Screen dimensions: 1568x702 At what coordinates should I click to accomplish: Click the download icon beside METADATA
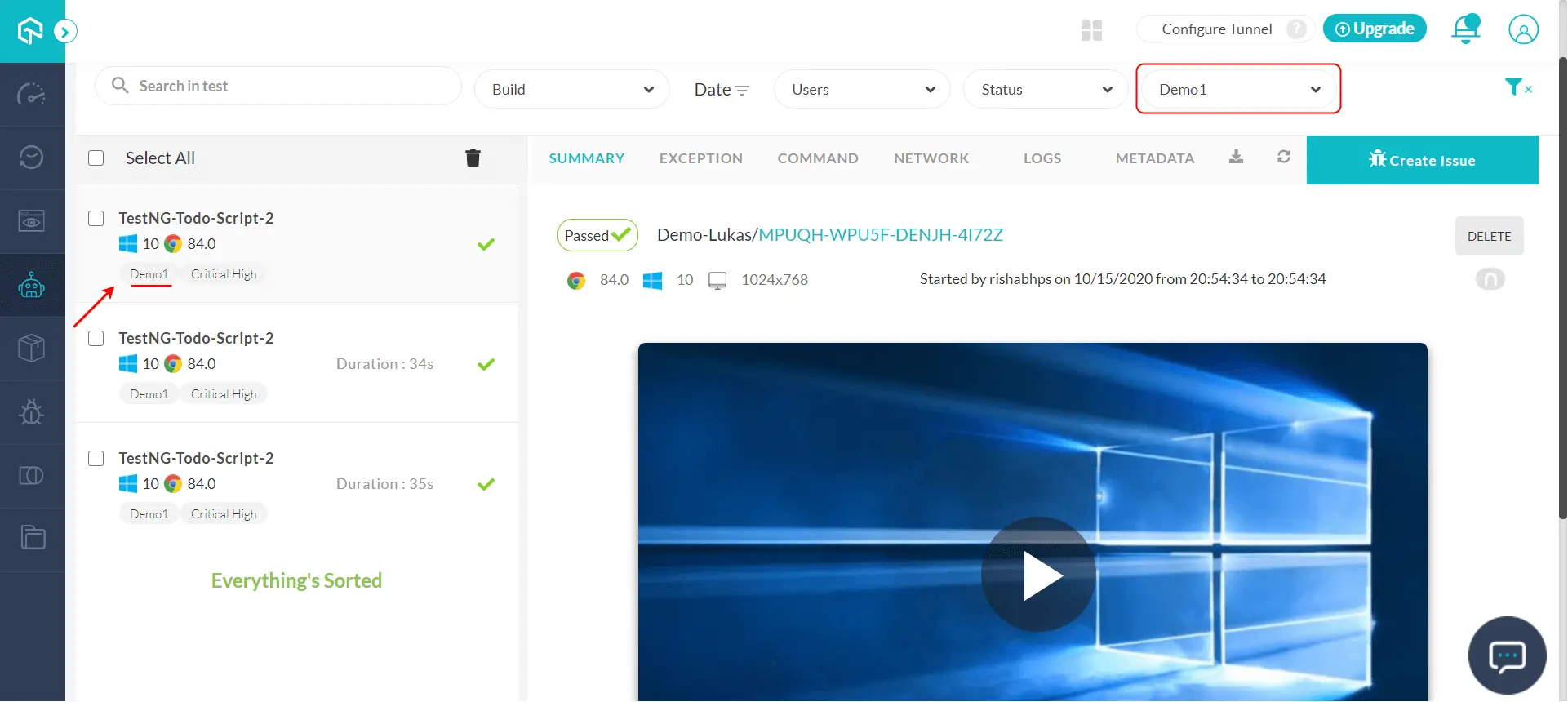[x=1237, y=157]
